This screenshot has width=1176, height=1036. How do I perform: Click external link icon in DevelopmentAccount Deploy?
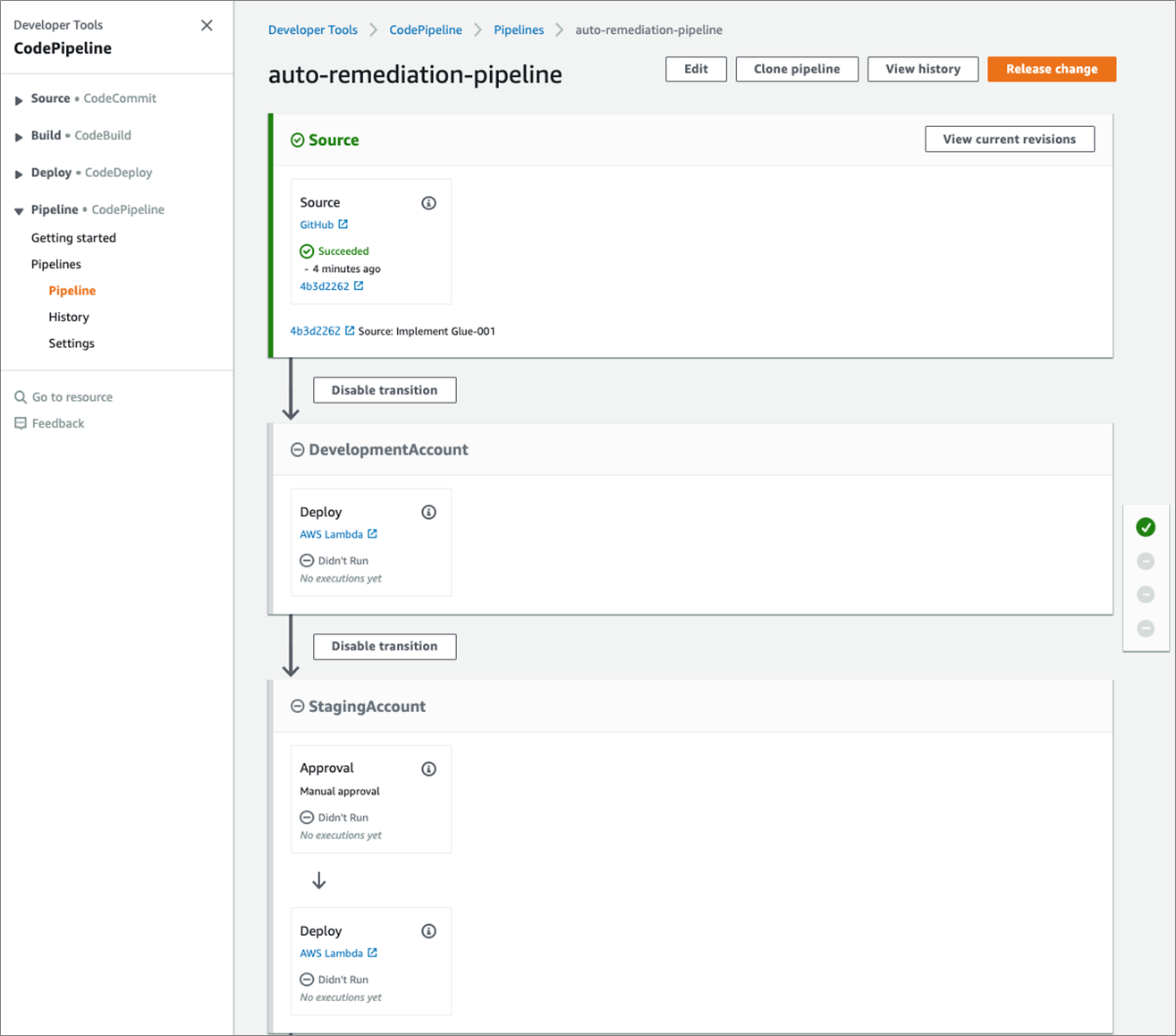click(373, 534)
